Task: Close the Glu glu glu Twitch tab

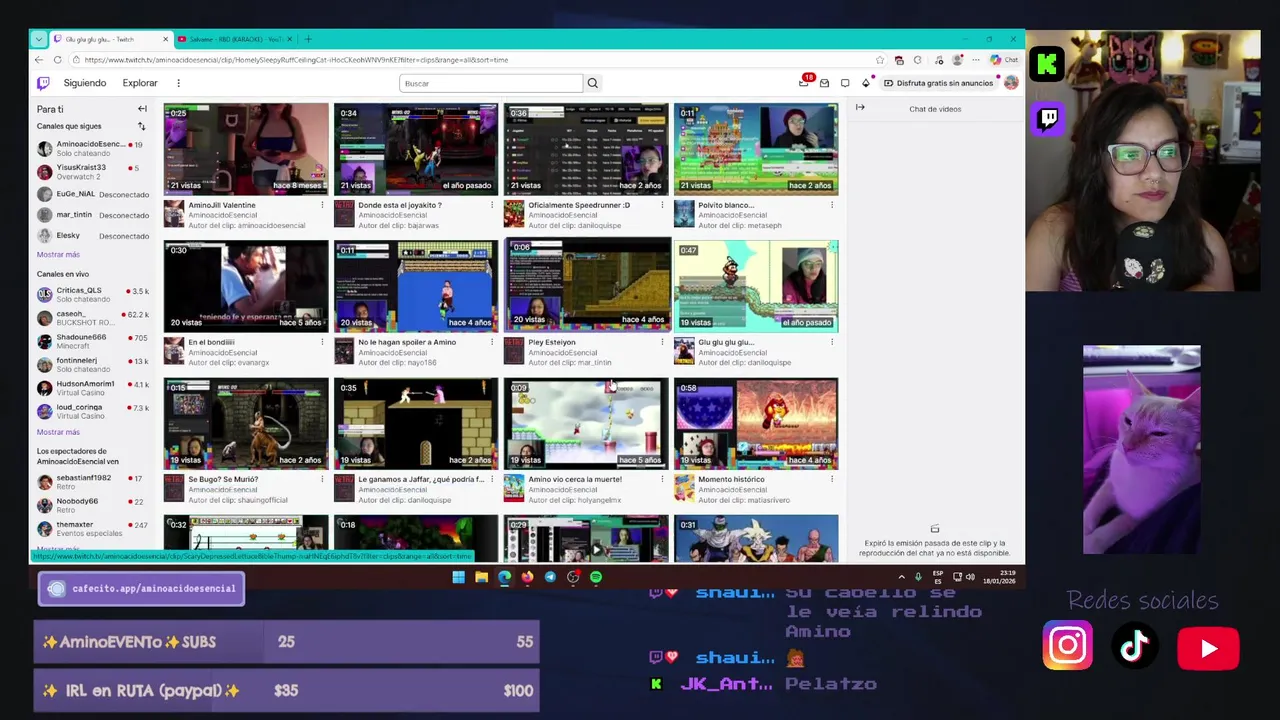Action: [165, 39]
